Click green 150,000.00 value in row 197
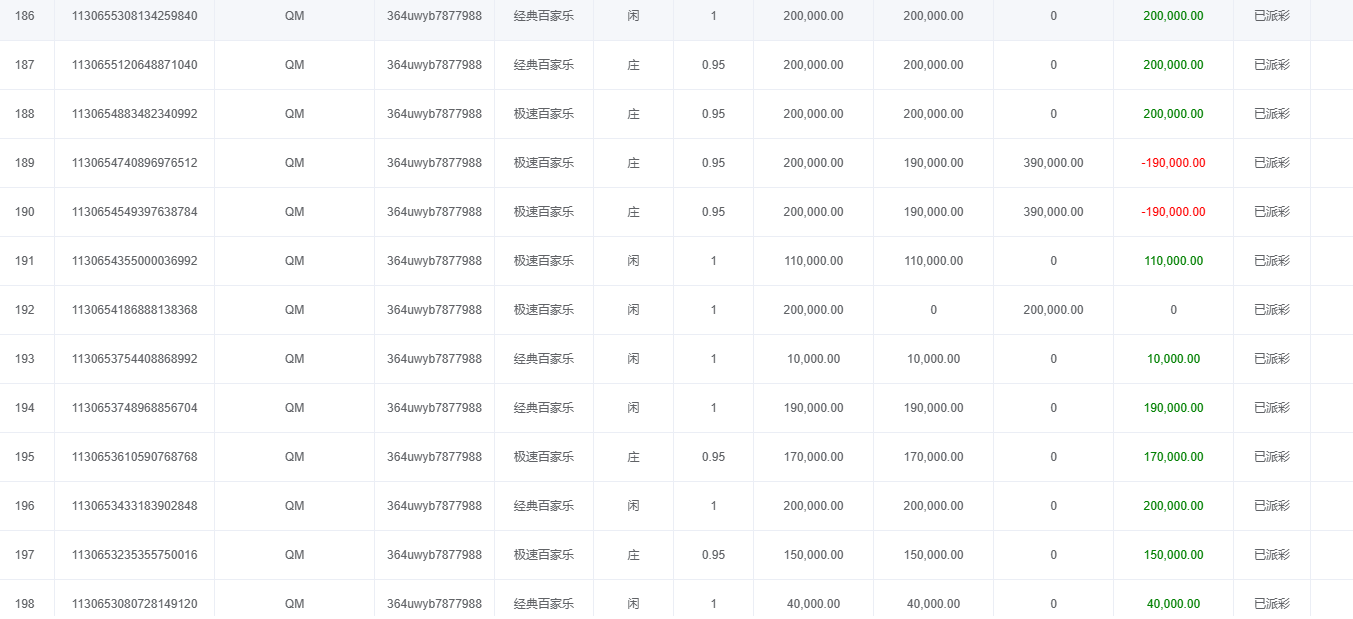The image size is (1353, 619). (1173, 555)
